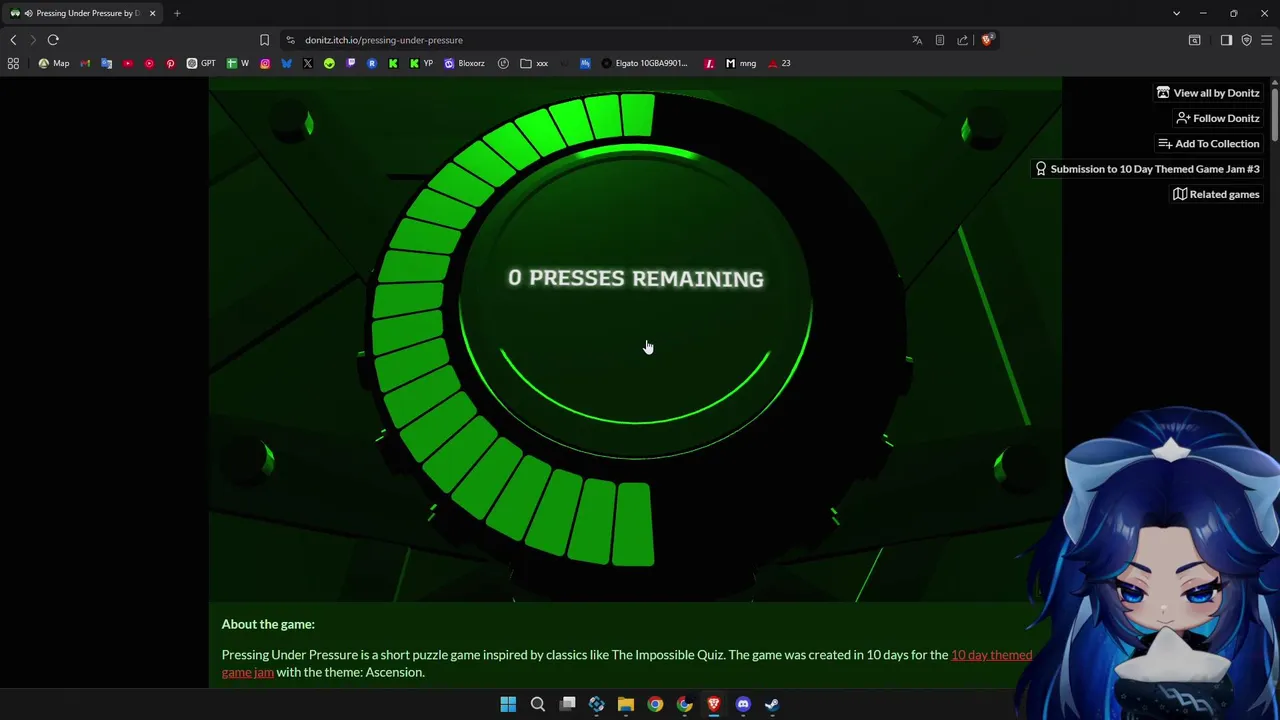Screen dimensions: 1280x720
Task: Open the Instagram bookmark icon
Action: point(265,63)
